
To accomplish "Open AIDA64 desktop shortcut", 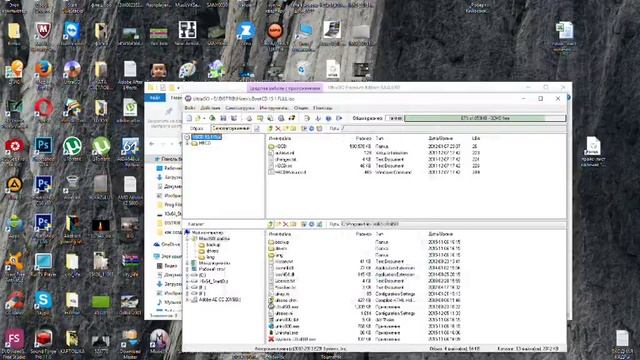I will [130, 147].
